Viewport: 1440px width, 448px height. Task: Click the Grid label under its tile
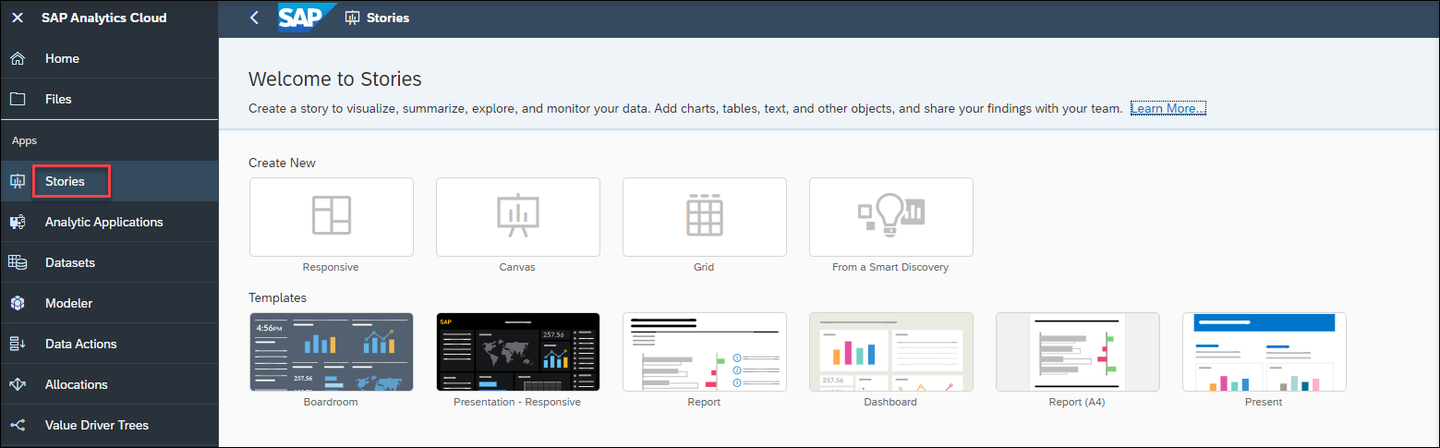click(704, 268)
